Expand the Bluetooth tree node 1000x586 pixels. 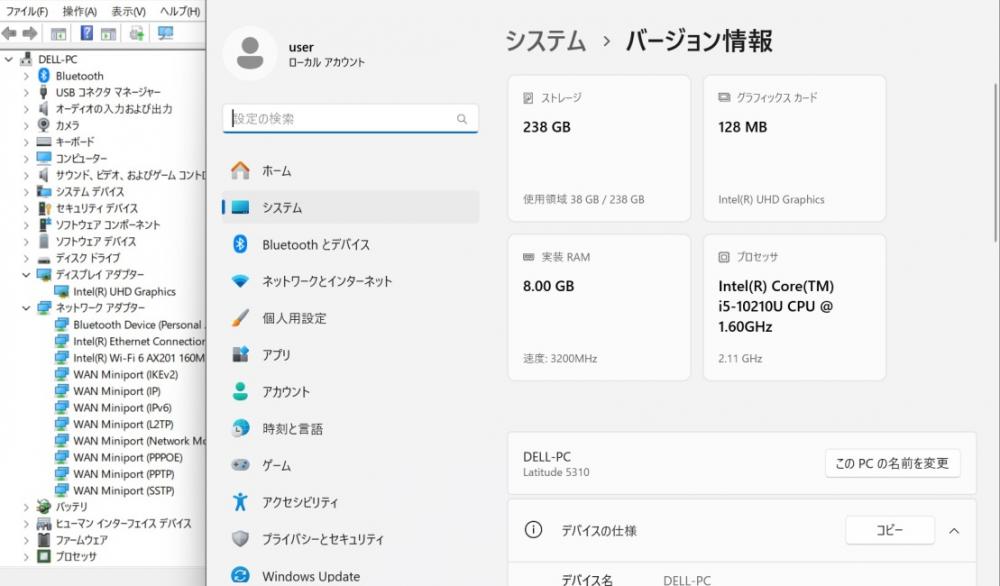point(26,76)
